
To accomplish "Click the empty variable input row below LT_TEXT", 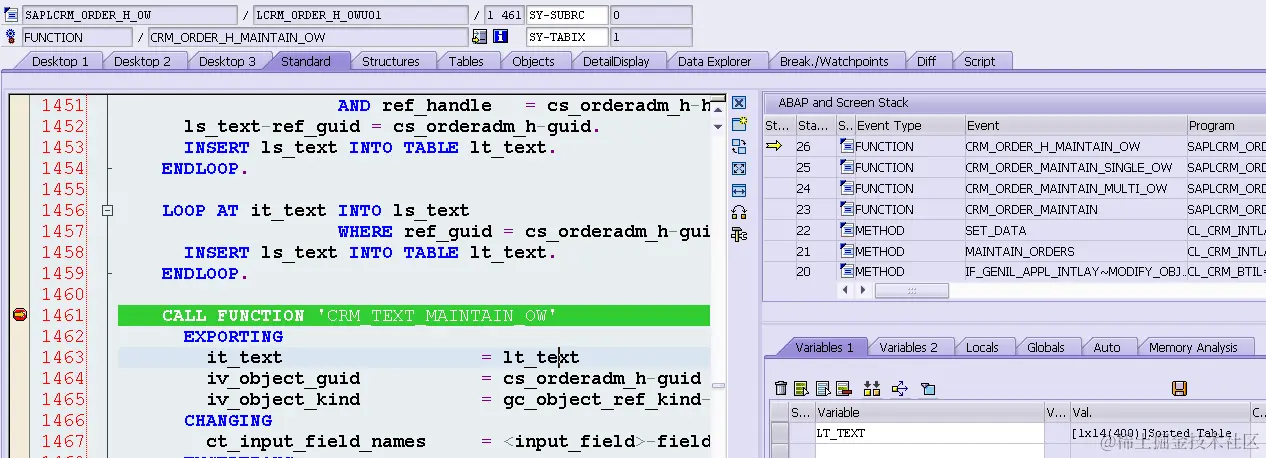I will [x=929, y=451].
